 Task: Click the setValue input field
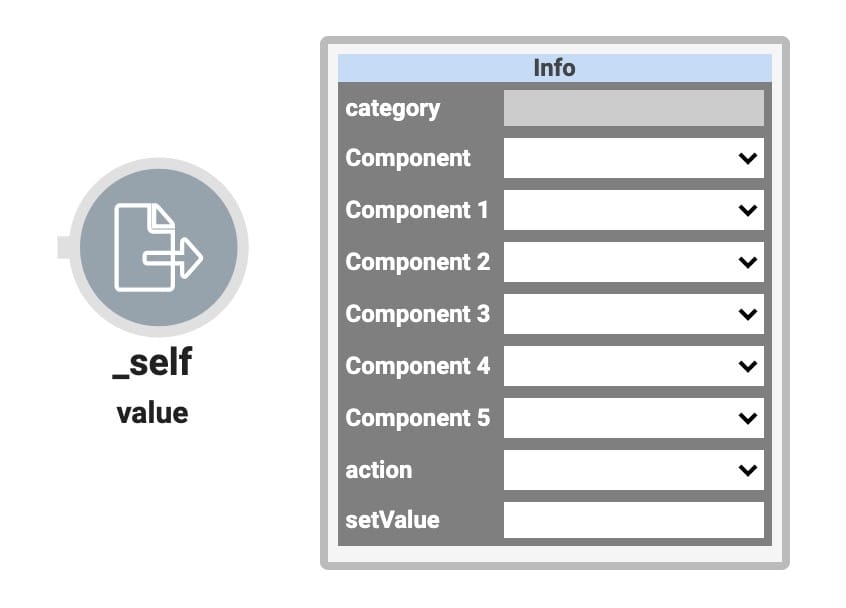point(633,520)
